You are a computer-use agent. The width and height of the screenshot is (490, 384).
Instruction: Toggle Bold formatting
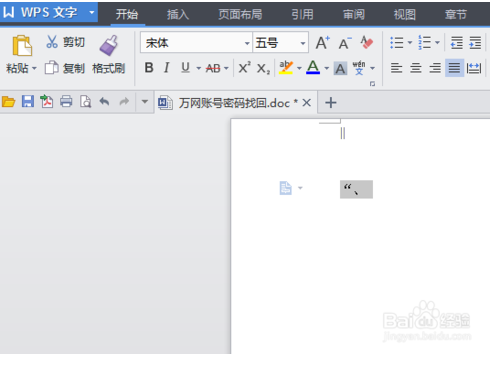coord(149,68)
